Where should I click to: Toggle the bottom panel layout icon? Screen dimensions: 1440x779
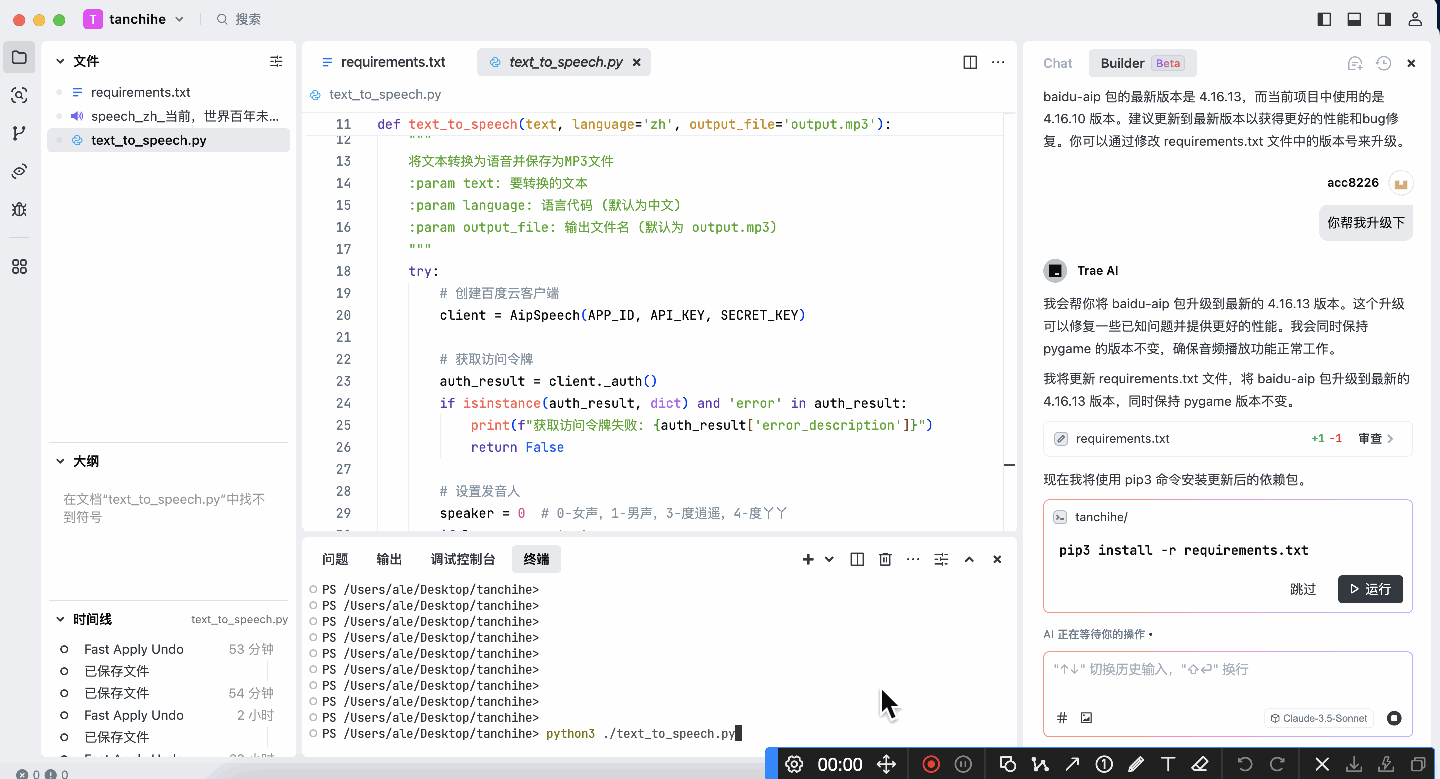coord(1355,19)
